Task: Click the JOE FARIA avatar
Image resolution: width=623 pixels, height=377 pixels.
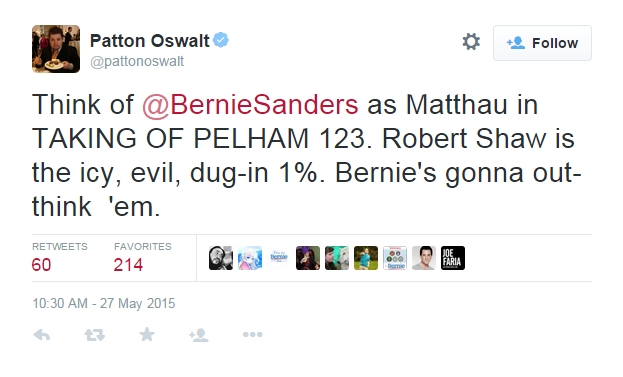Action: pyautogui.click(x=453, y=258)
